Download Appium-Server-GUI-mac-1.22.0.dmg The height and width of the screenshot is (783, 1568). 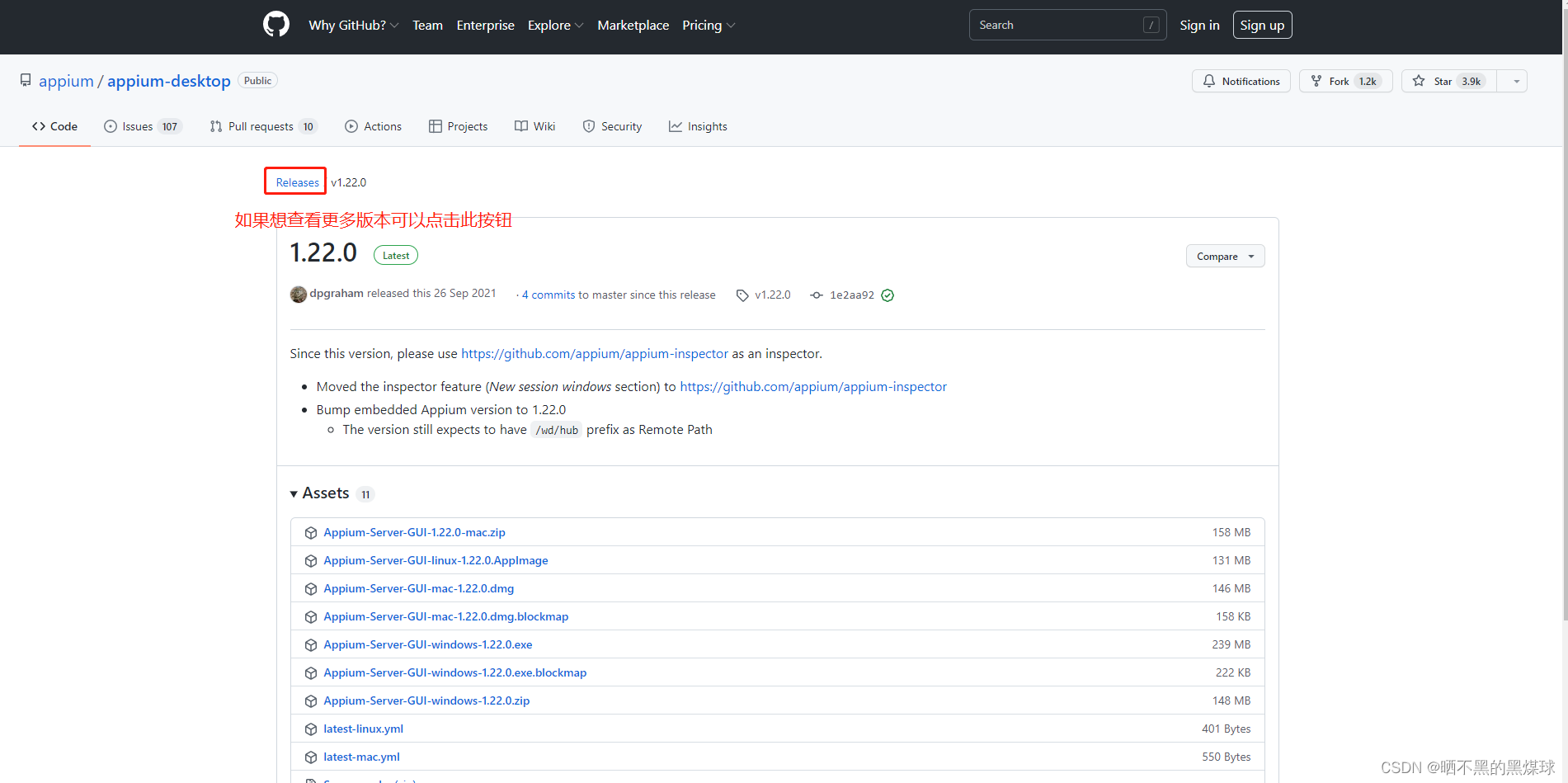(x=418, y=588)
